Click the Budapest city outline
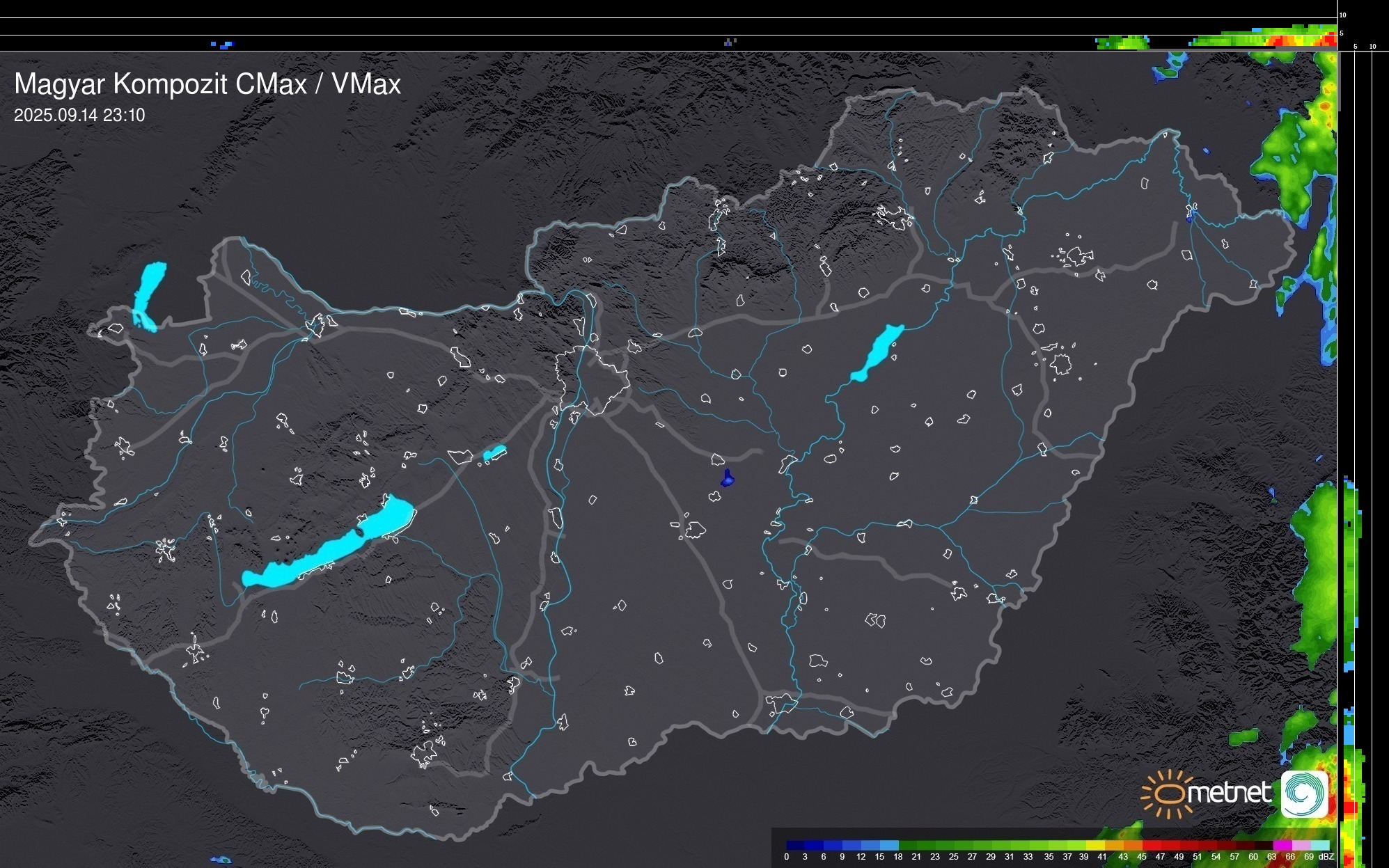This screenshot has height=868, width=1389. pos(592,381)
